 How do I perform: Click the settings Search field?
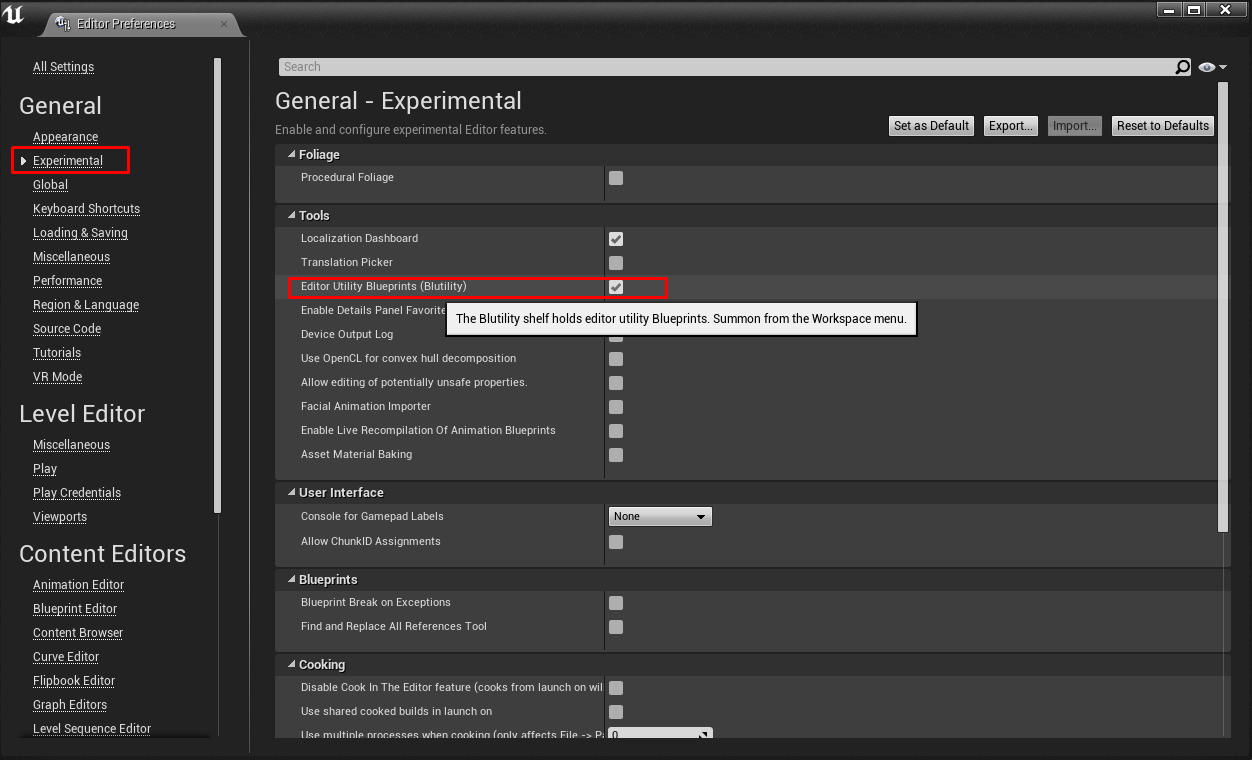(x=727, y=67)
